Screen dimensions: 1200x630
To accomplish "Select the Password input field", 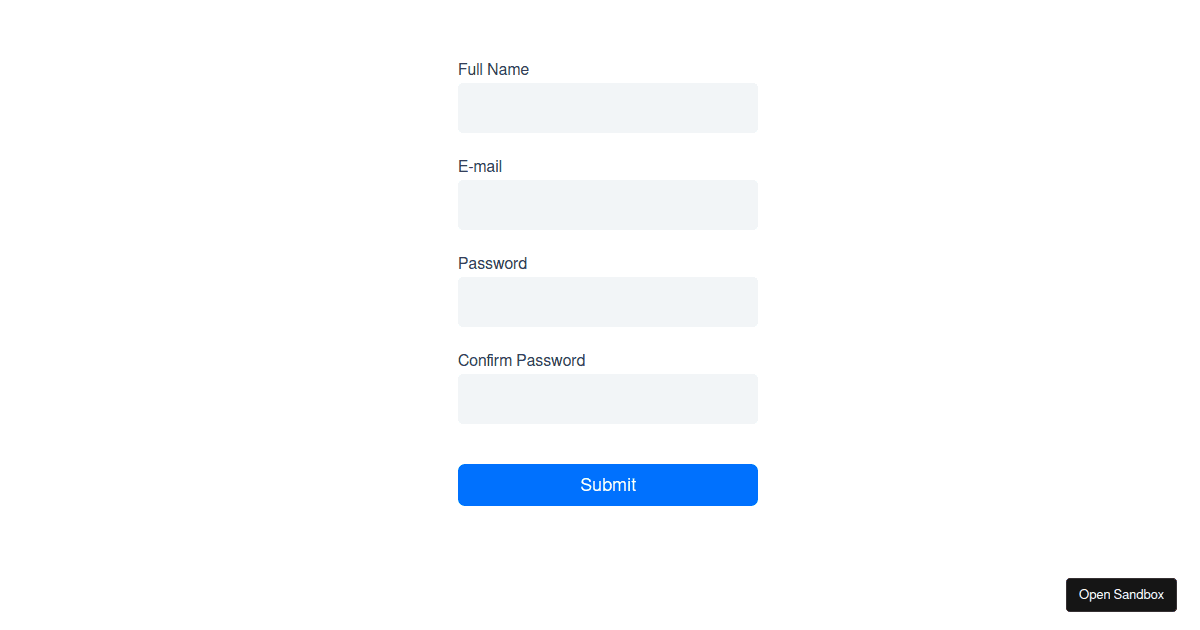I will point(607,302).
